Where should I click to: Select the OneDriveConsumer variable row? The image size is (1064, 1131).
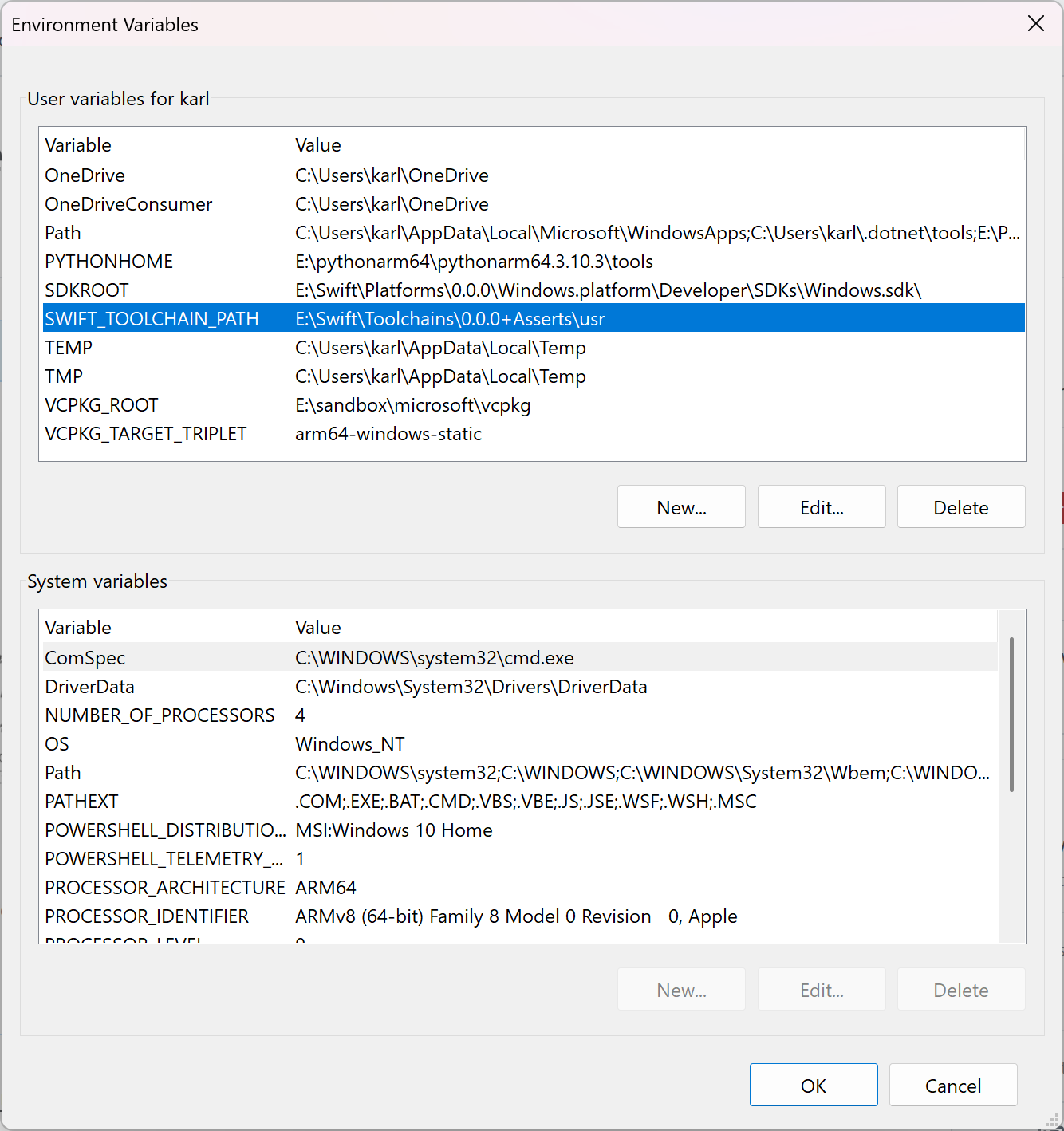coord(128,204)
